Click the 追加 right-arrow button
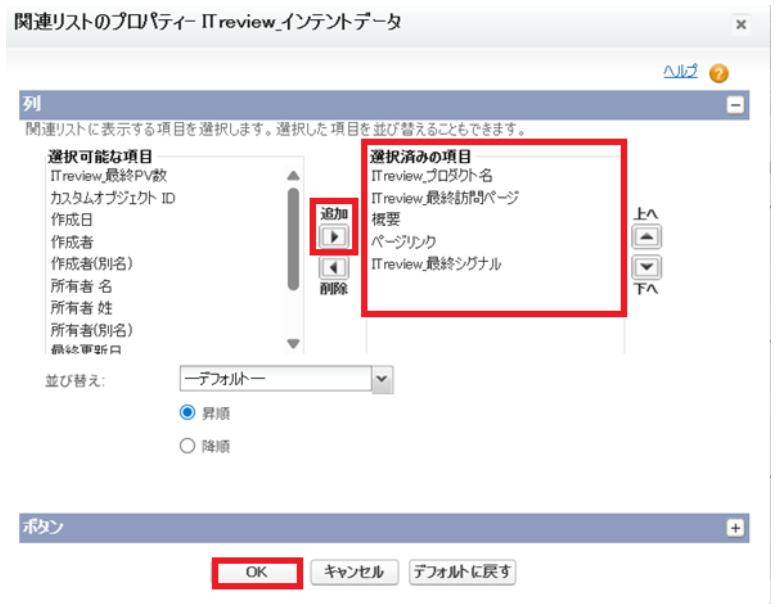 [333, 237]
